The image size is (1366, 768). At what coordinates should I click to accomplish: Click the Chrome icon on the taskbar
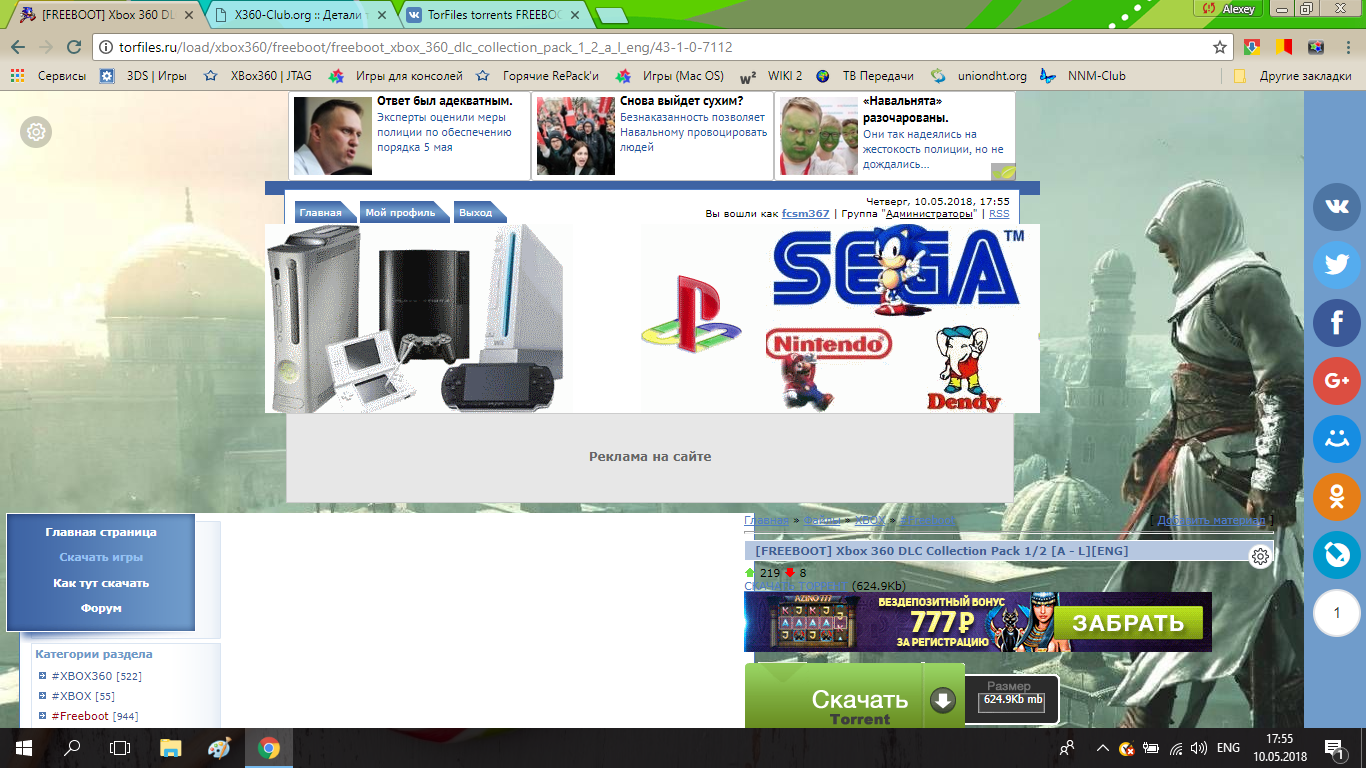pos(268,747)
